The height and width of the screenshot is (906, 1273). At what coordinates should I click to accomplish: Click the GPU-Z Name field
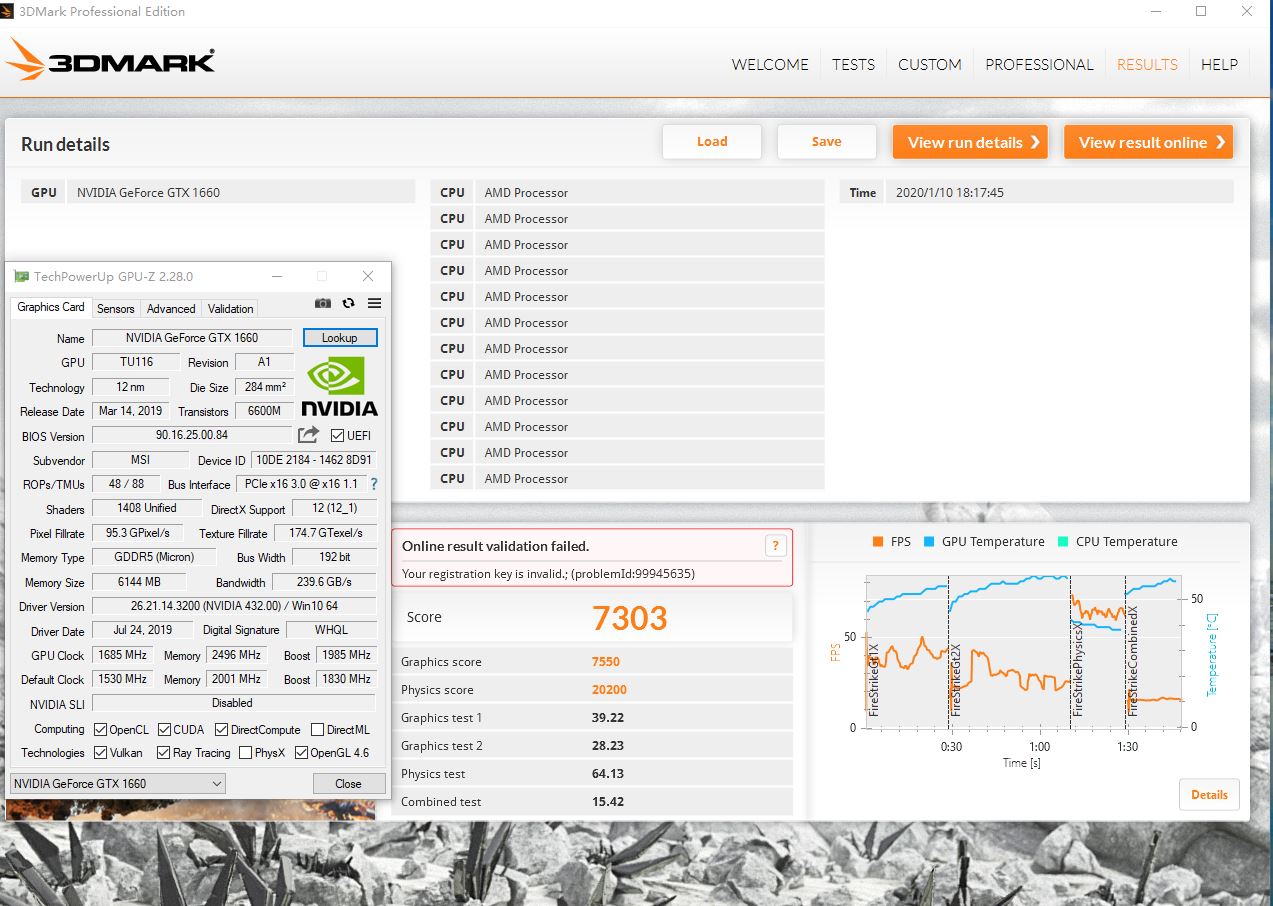point(192,338)
